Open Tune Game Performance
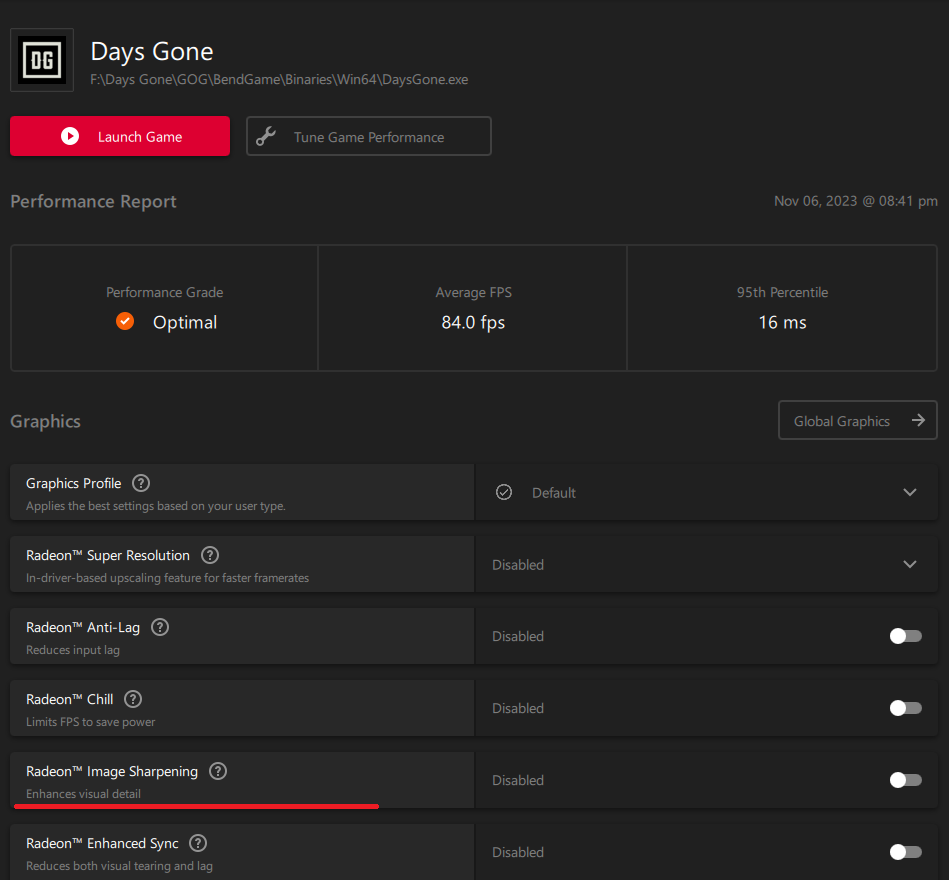The width and height of the screenshot is (949, 880). [369, 136]
